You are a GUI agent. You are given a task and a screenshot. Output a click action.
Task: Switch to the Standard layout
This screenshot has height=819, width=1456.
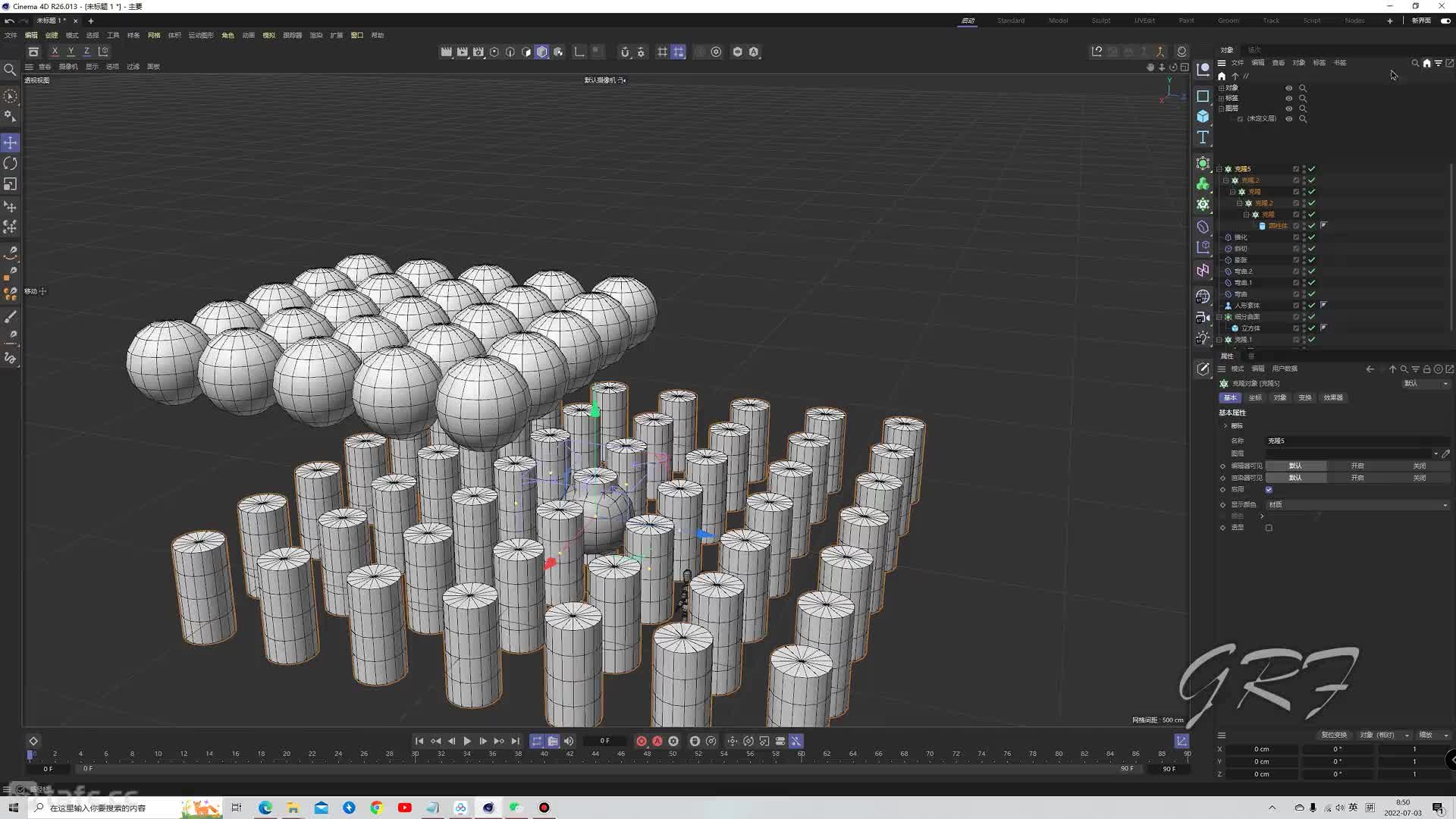tap(1011, 20)
